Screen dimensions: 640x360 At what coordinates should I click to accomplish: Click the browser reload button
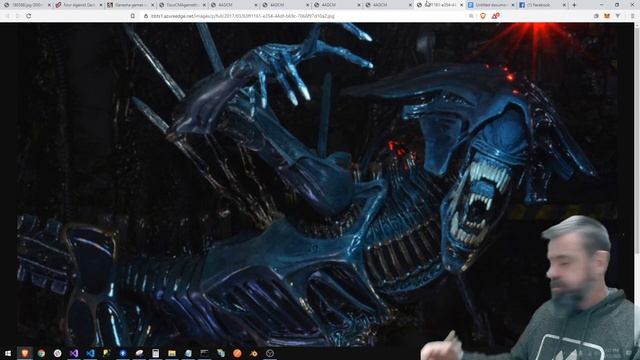pyautogui.click(x=29, y=16)
